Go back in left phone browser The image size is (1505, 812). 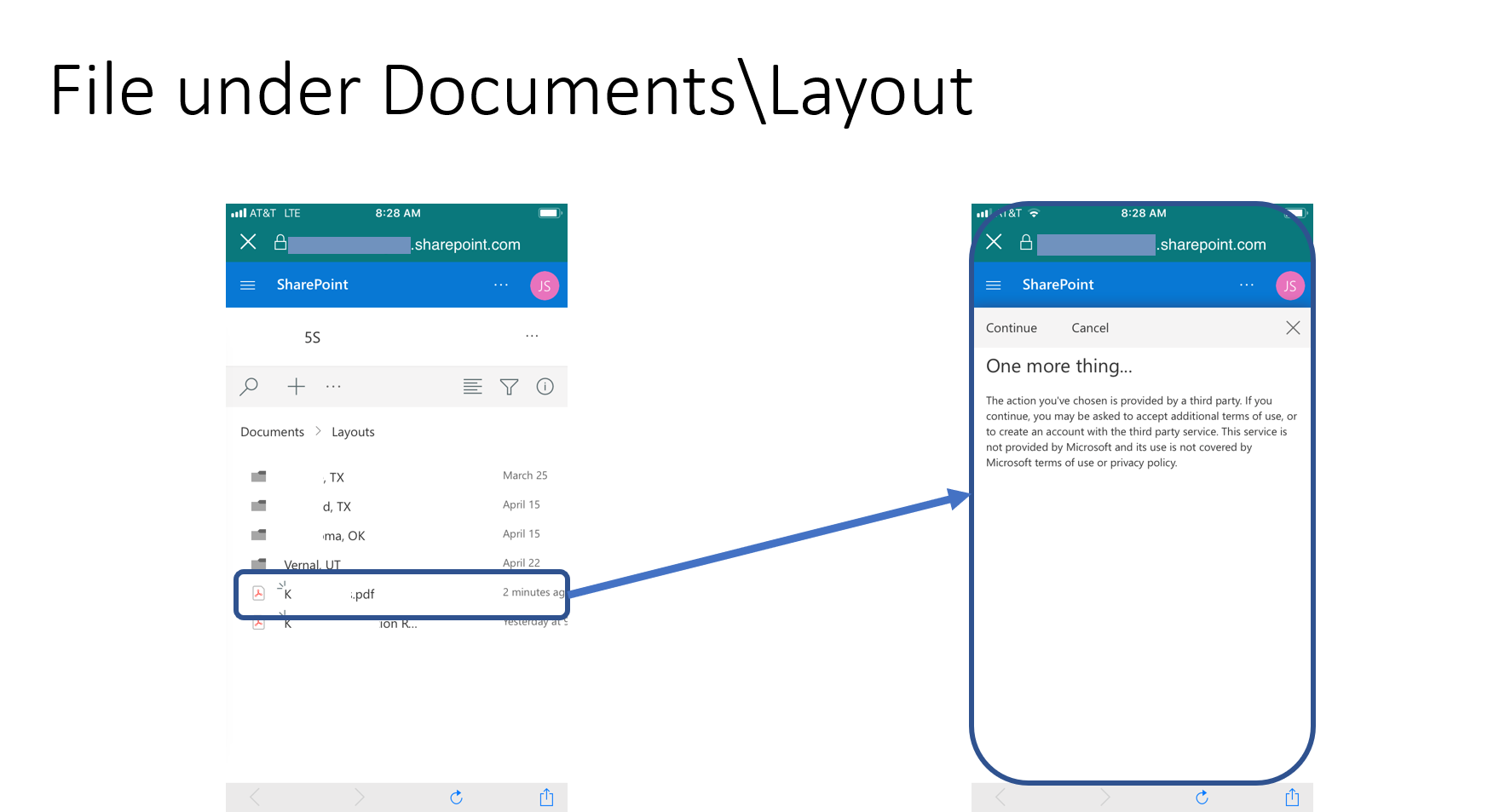[254, 798]
